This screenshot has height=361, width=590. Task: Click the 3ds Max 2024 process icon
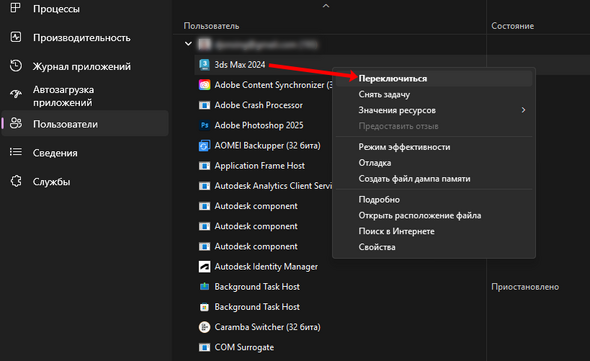204,65
